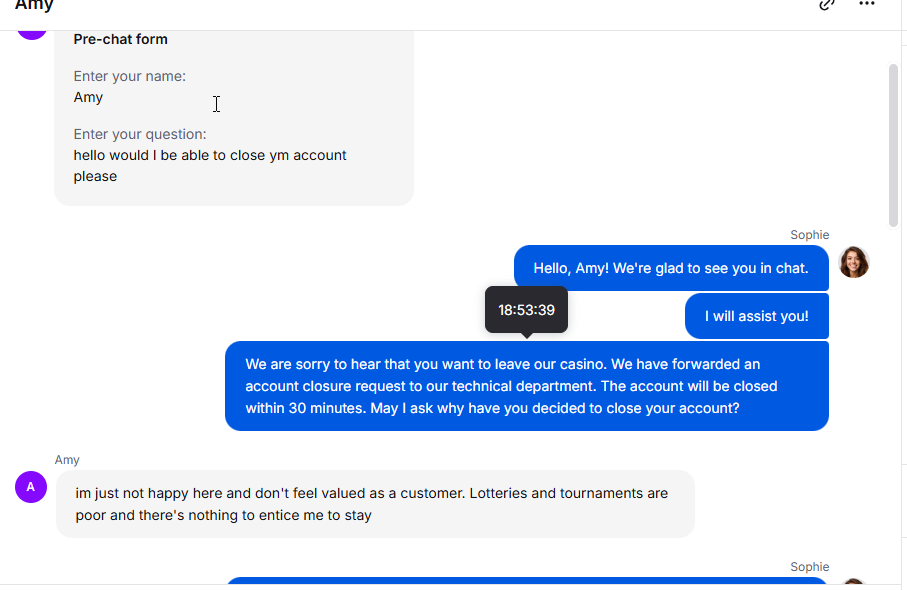This screenshot has height=590, width=907.
Task: Click Amy's "not happy here" reply message
Action: [375, 504]
